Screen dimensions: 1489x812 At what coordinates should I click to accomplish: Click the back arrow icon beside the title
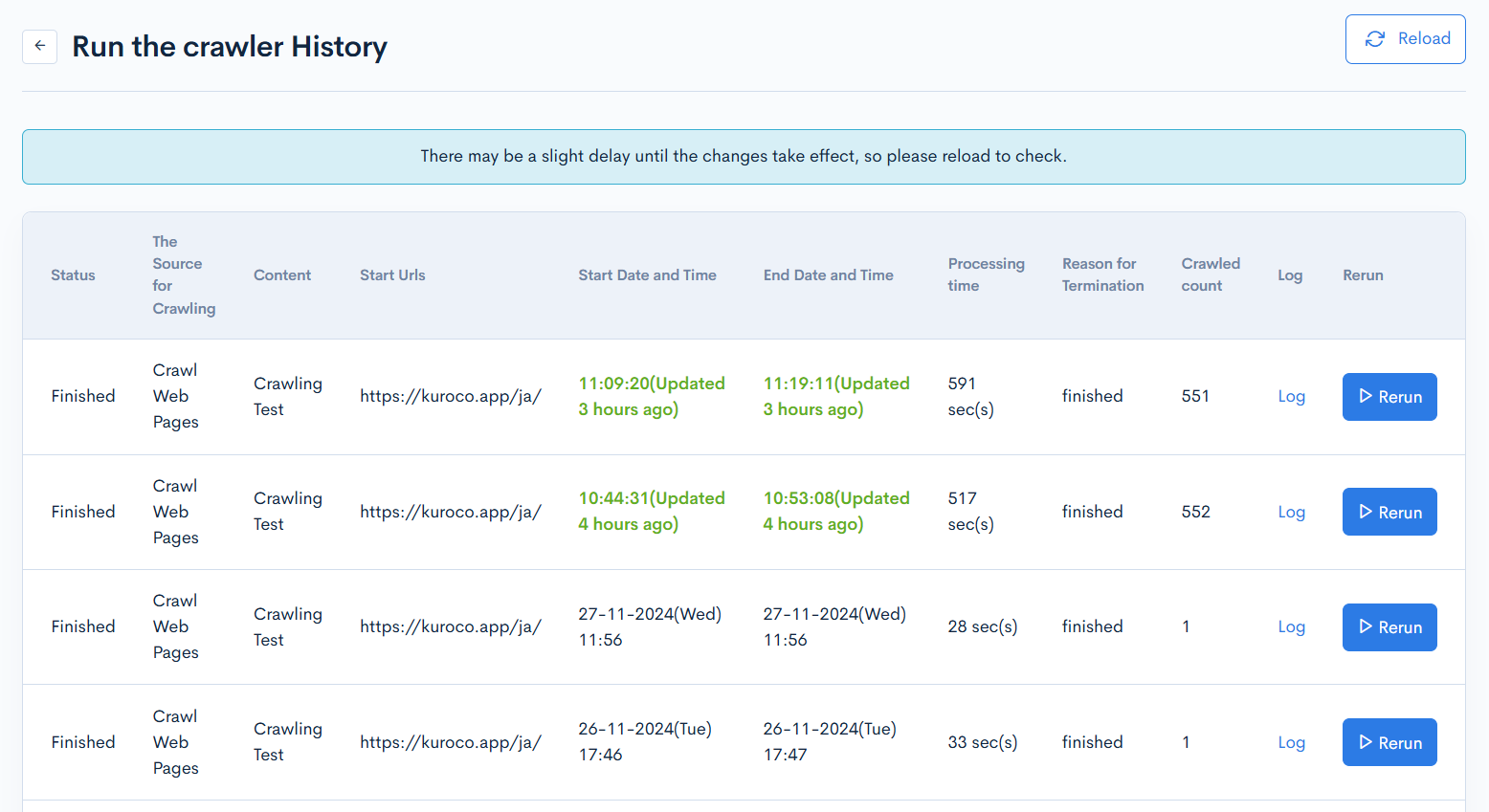39,46
